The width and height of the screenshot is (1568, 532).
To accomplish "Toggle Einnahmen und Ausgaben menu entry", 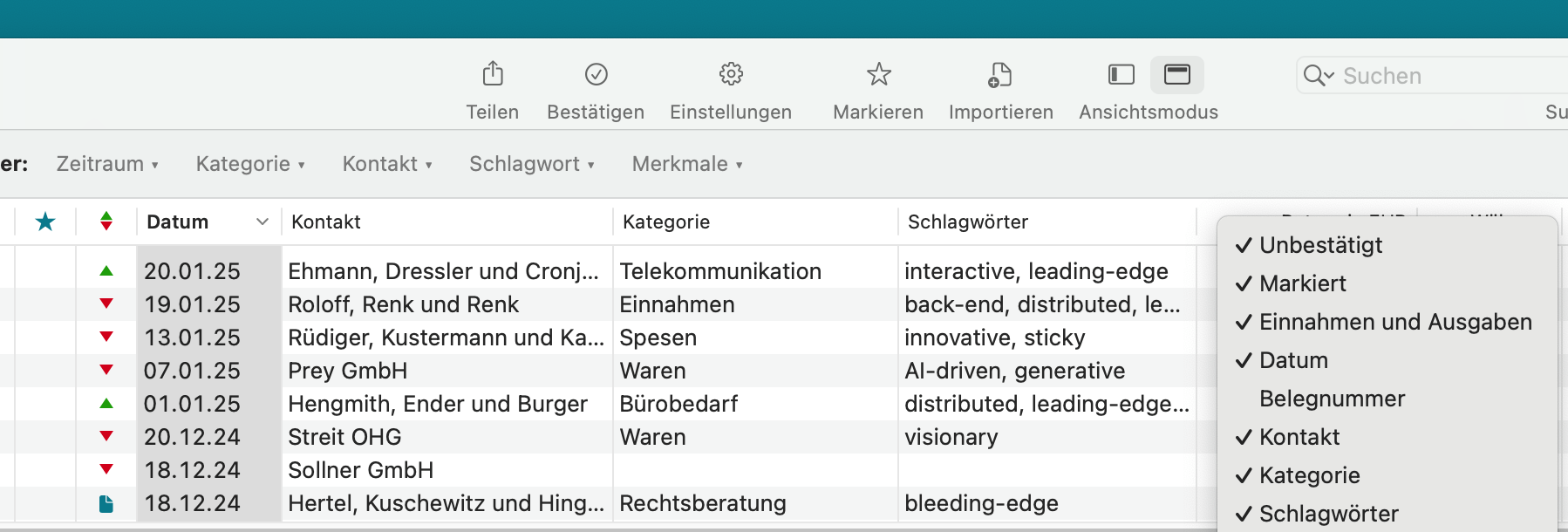I will click(x=1394, y=322).
